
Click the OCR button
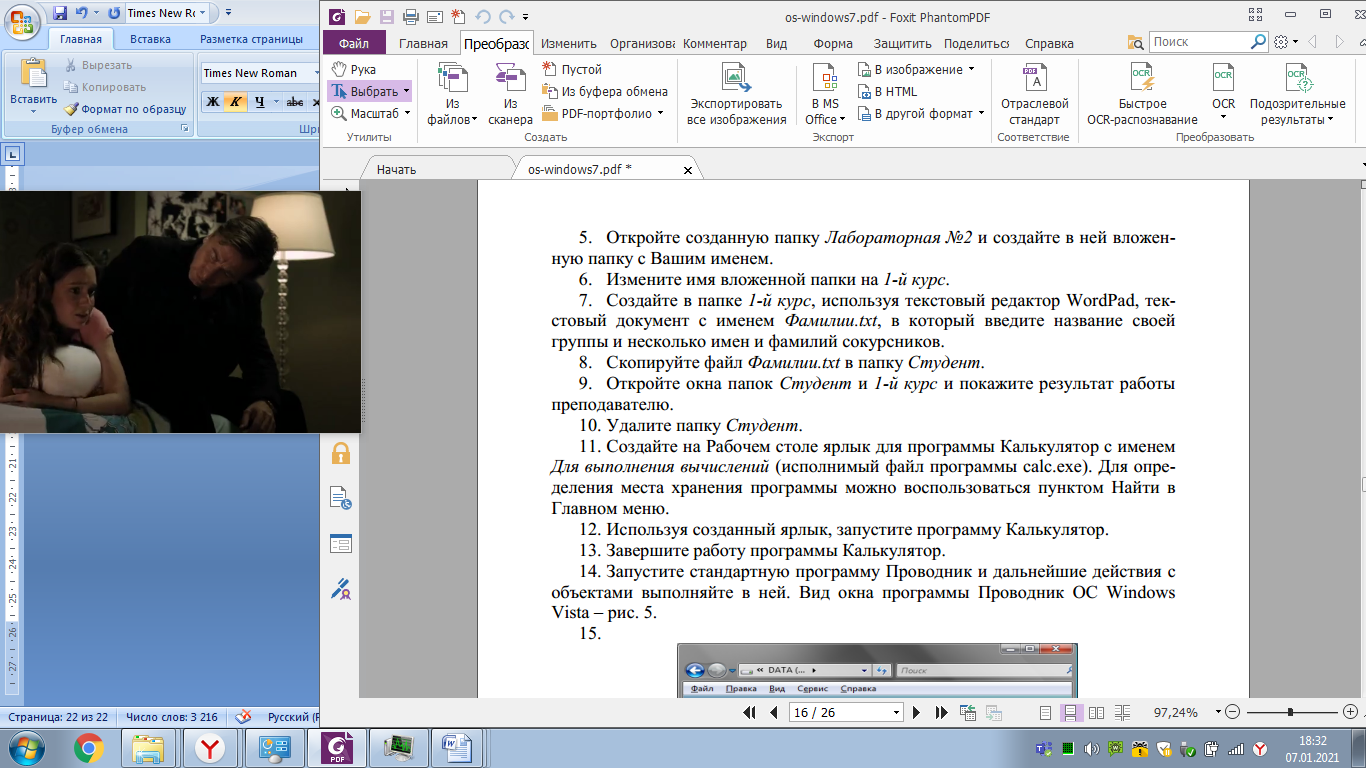tap(1223, 93)
